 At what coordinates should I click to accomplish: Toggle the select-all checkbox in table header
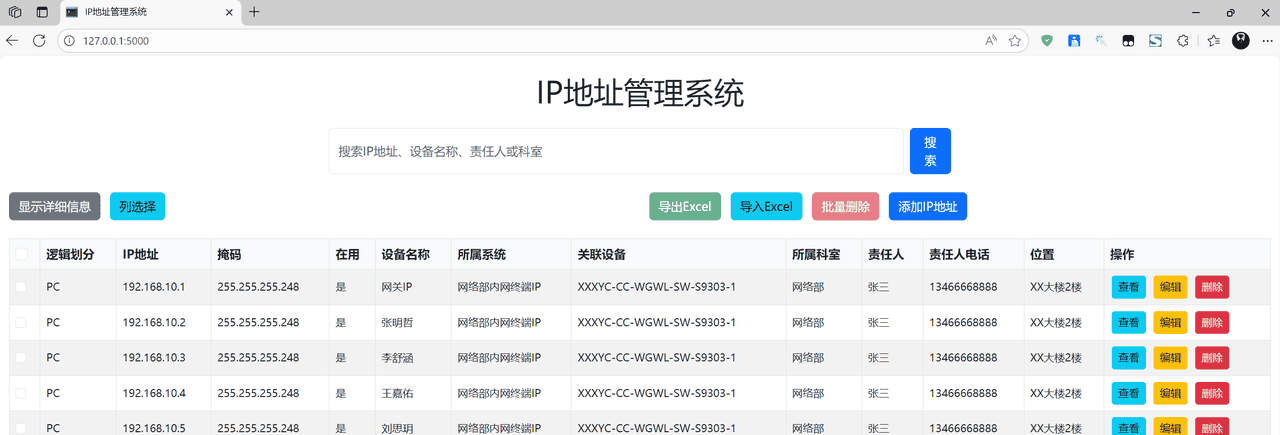(x=22, y=255)
